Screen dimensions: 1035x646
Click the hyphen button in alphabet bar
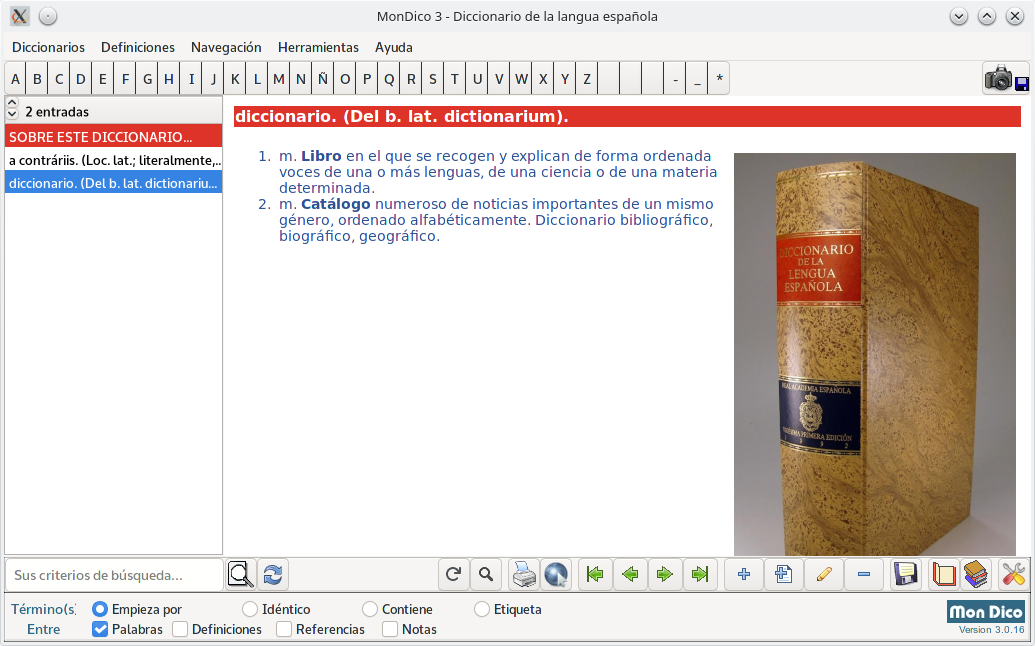[675, 79]
